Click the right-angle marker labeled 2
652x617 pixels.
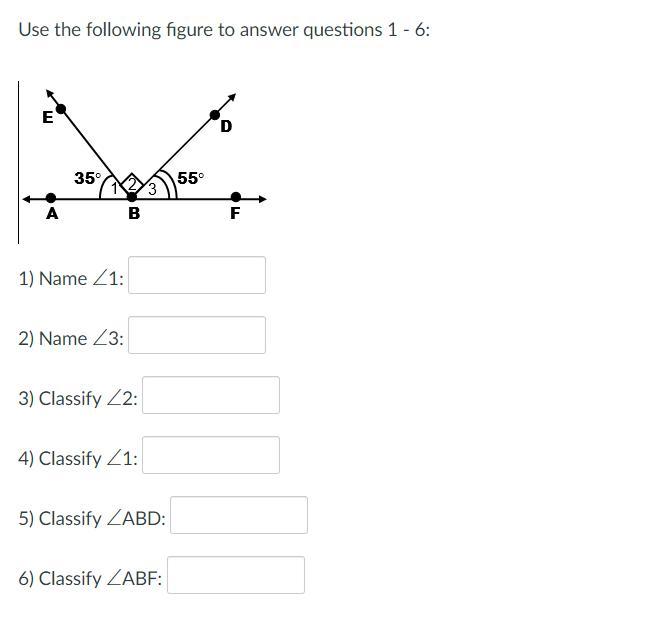click(x=132, y=184)
